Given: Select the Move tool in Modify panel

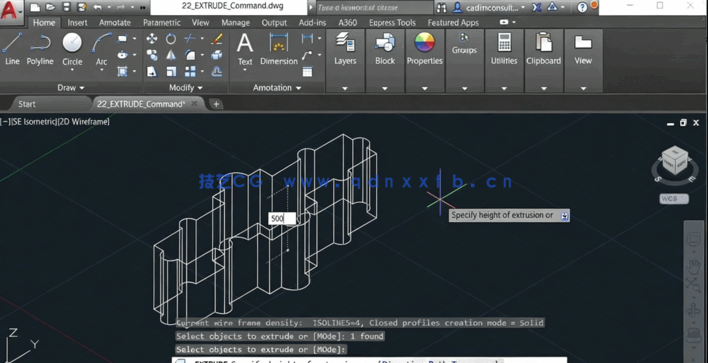Looking at the screenshot, I should point(152,39).
